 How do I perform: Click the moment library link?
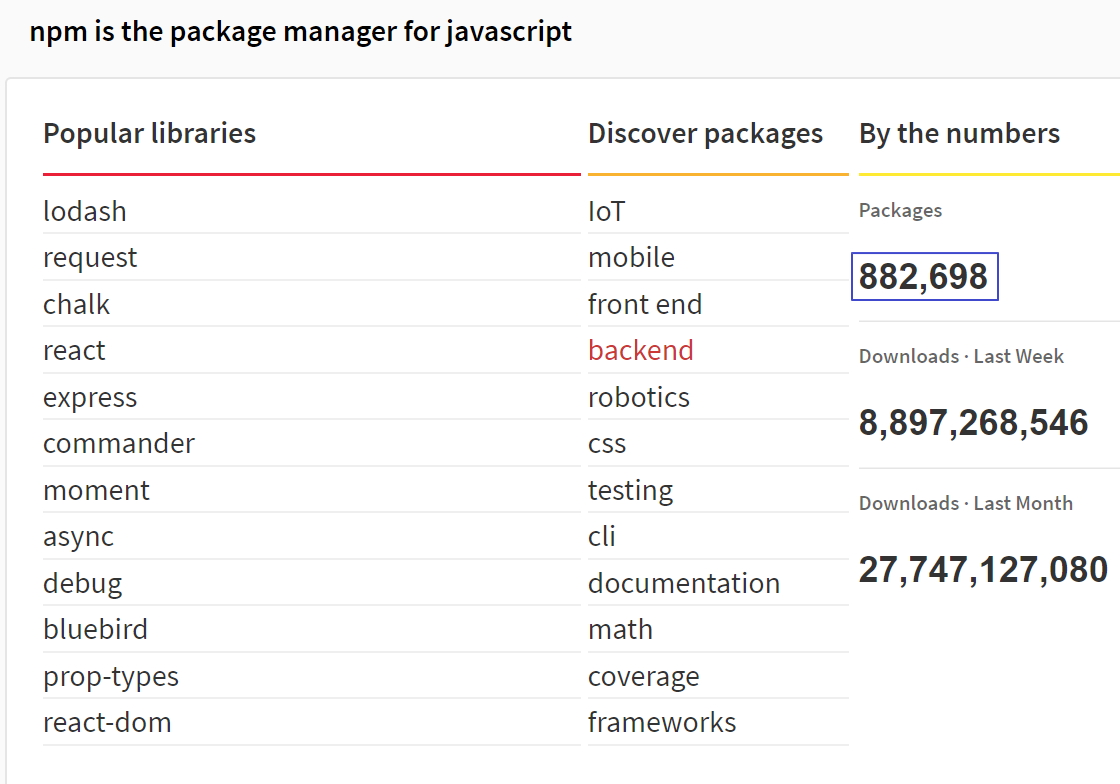(96, 491)
